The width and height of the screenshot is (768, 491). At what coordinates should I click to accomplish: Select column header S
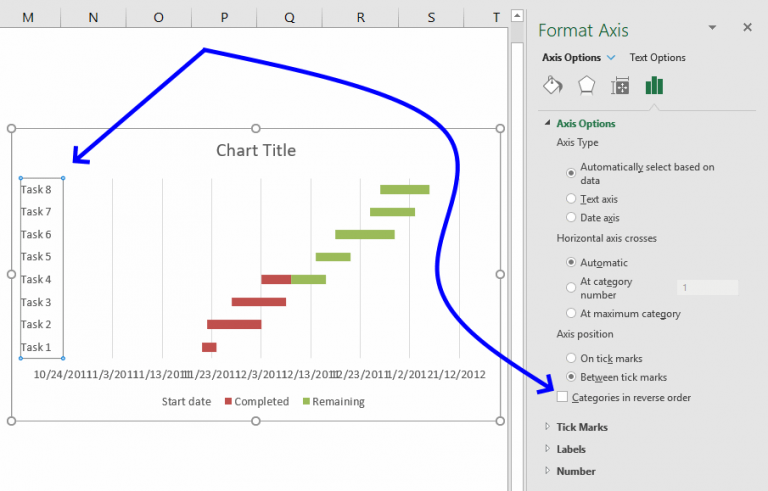[431, 18]
